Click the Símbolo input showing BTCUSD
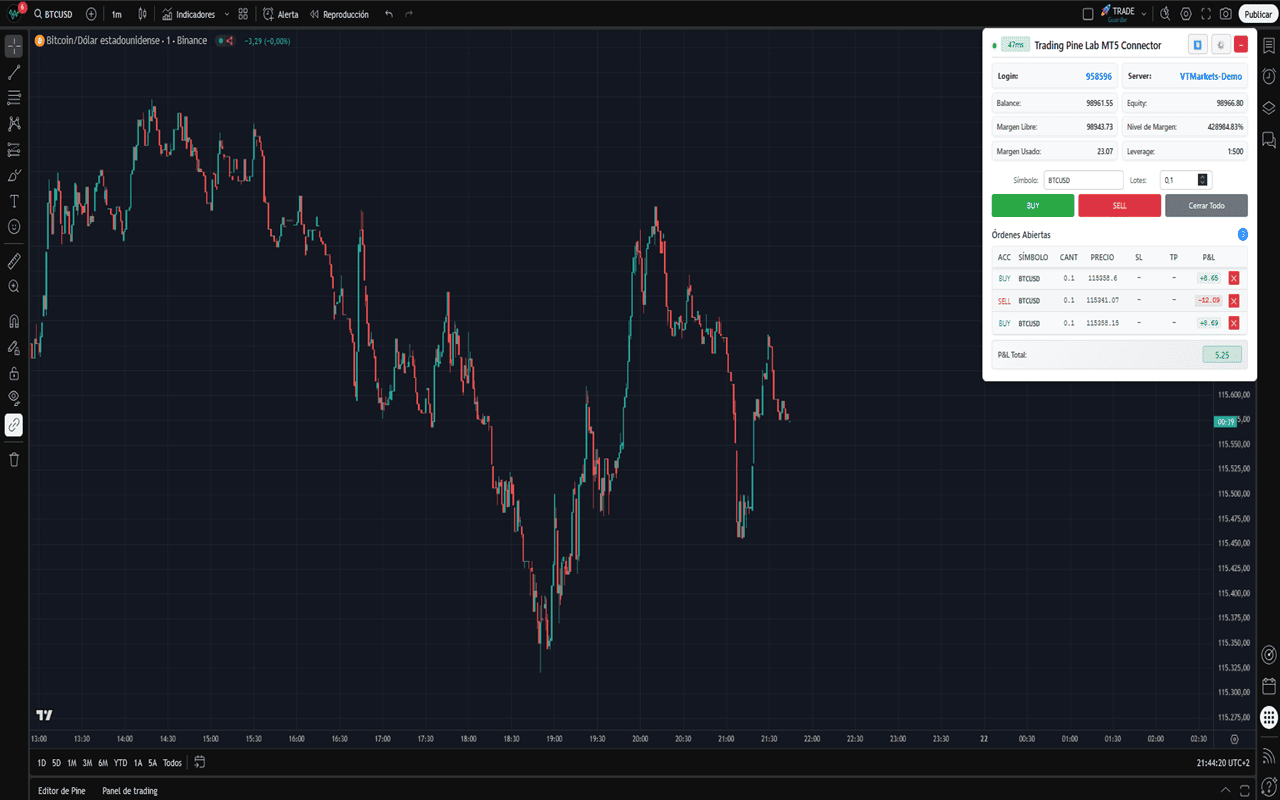The image size is (1280, 800). [1083, 180]
